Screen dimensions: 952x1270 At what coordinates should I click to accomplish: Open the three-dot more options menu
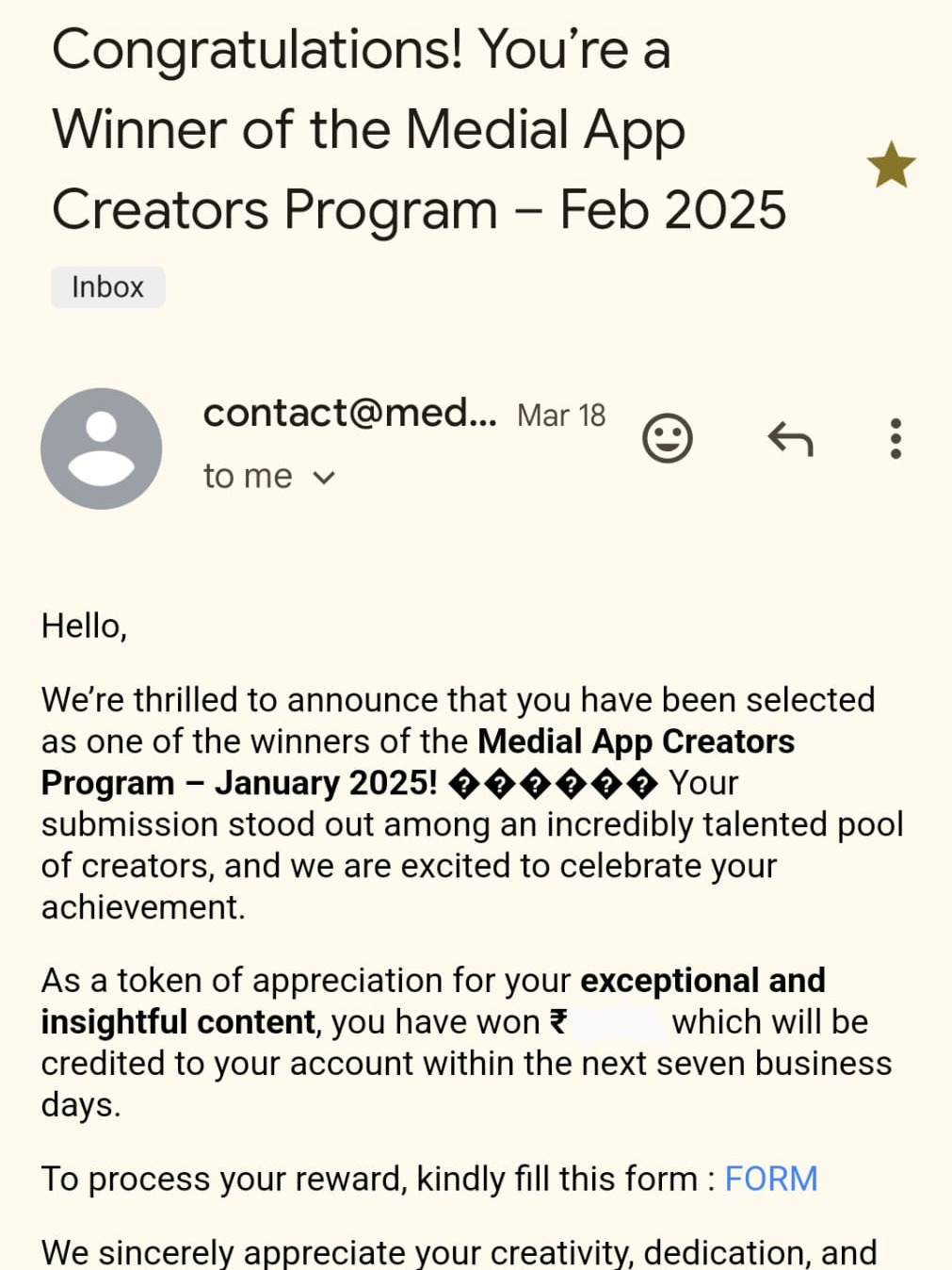click(x=896, y=438)
